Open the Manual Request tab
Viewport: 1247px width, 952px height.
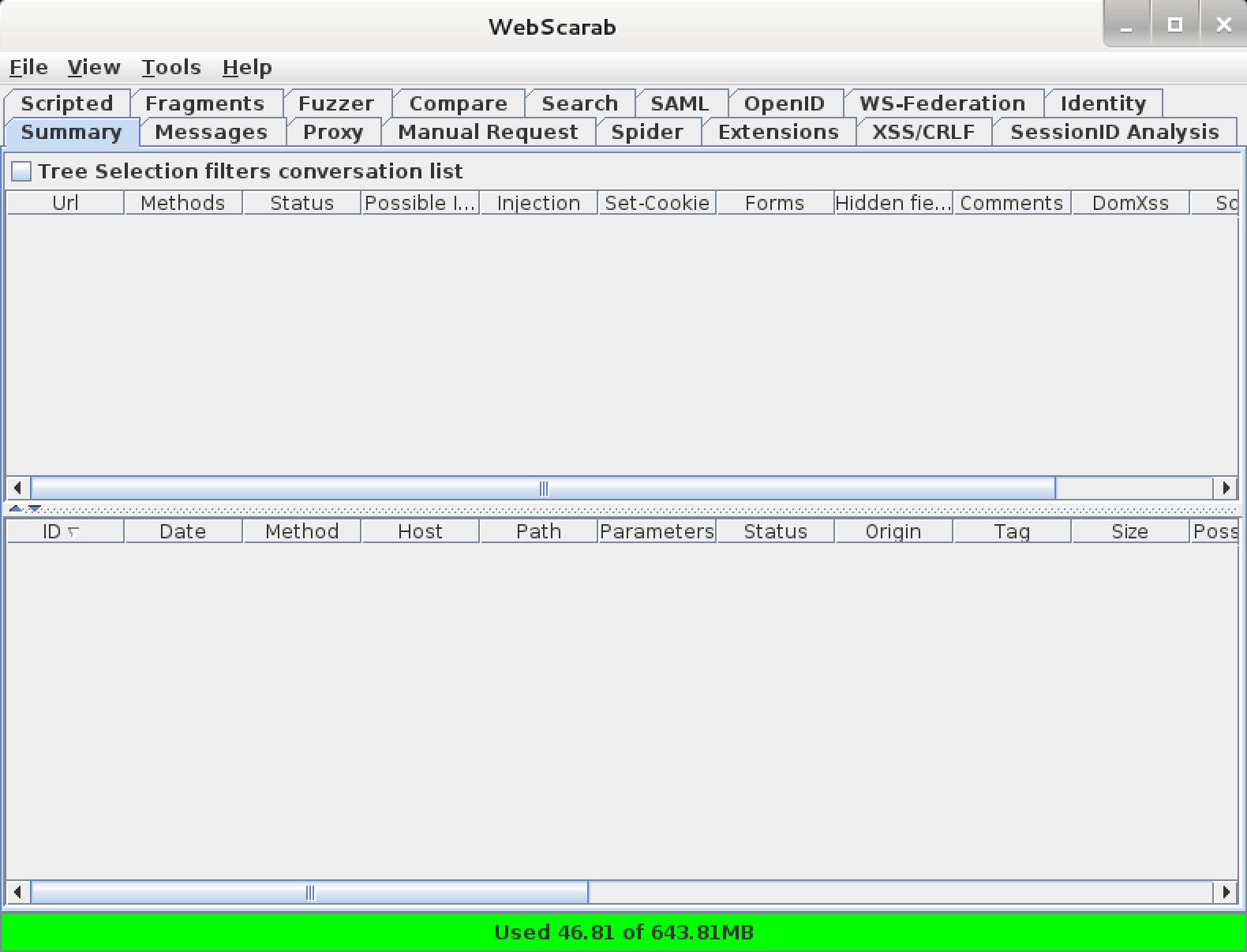[x=488, y=132]
